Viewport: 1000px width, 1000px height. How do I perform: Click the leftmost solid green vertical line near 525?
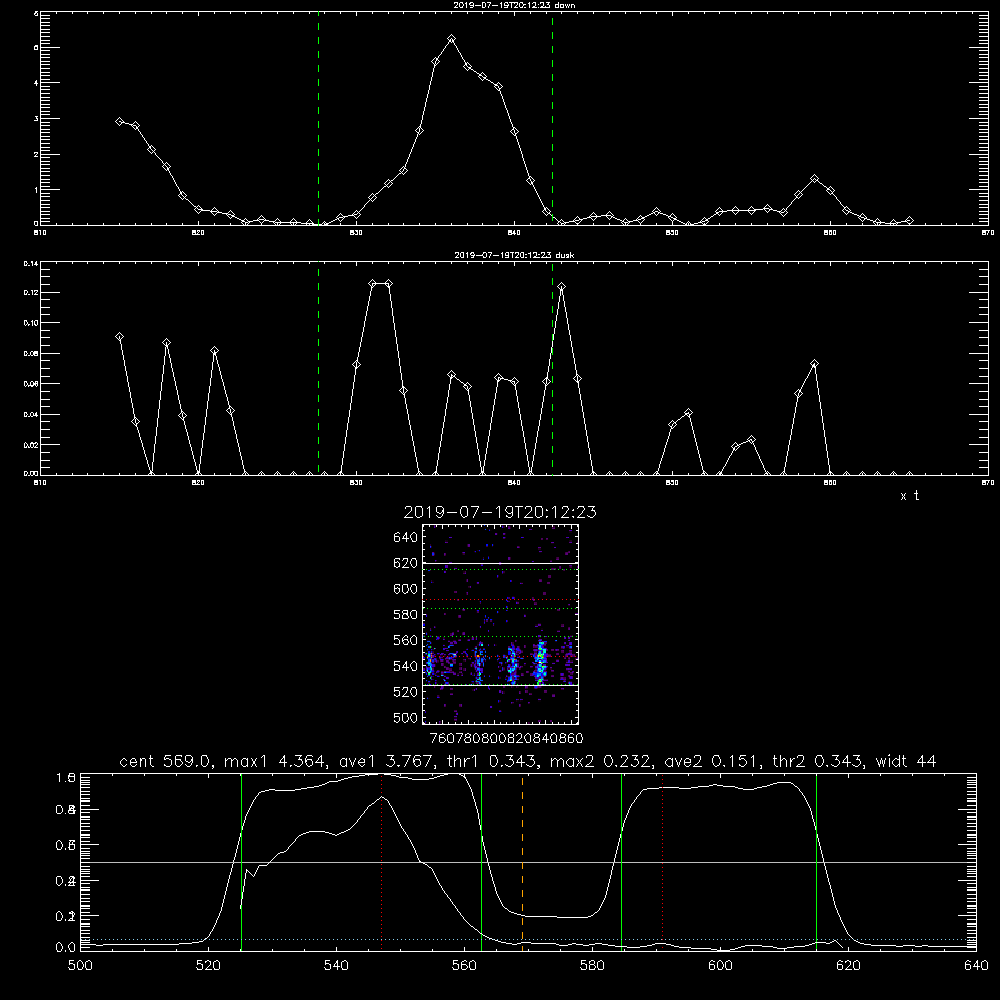click(241, 861)
